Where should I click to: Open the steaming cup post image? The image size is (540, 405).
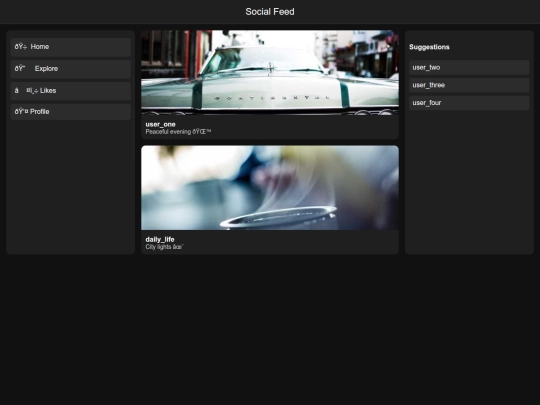[x=270, y=188]
